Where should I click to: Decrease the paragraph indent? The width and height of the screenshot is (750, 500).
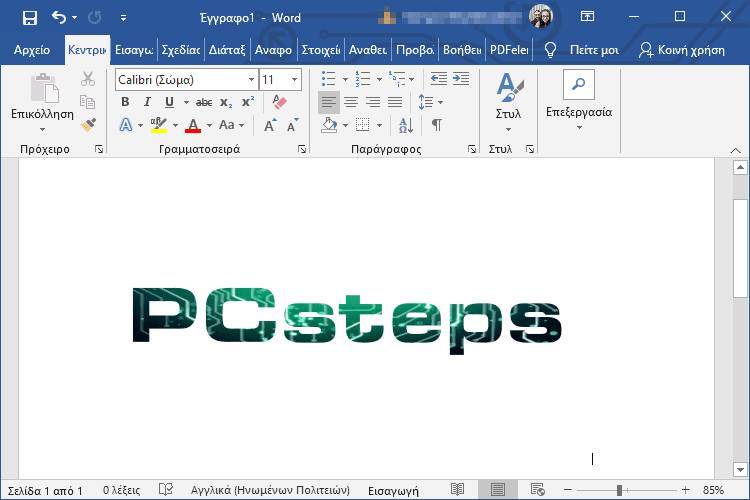tap(439, 78)
